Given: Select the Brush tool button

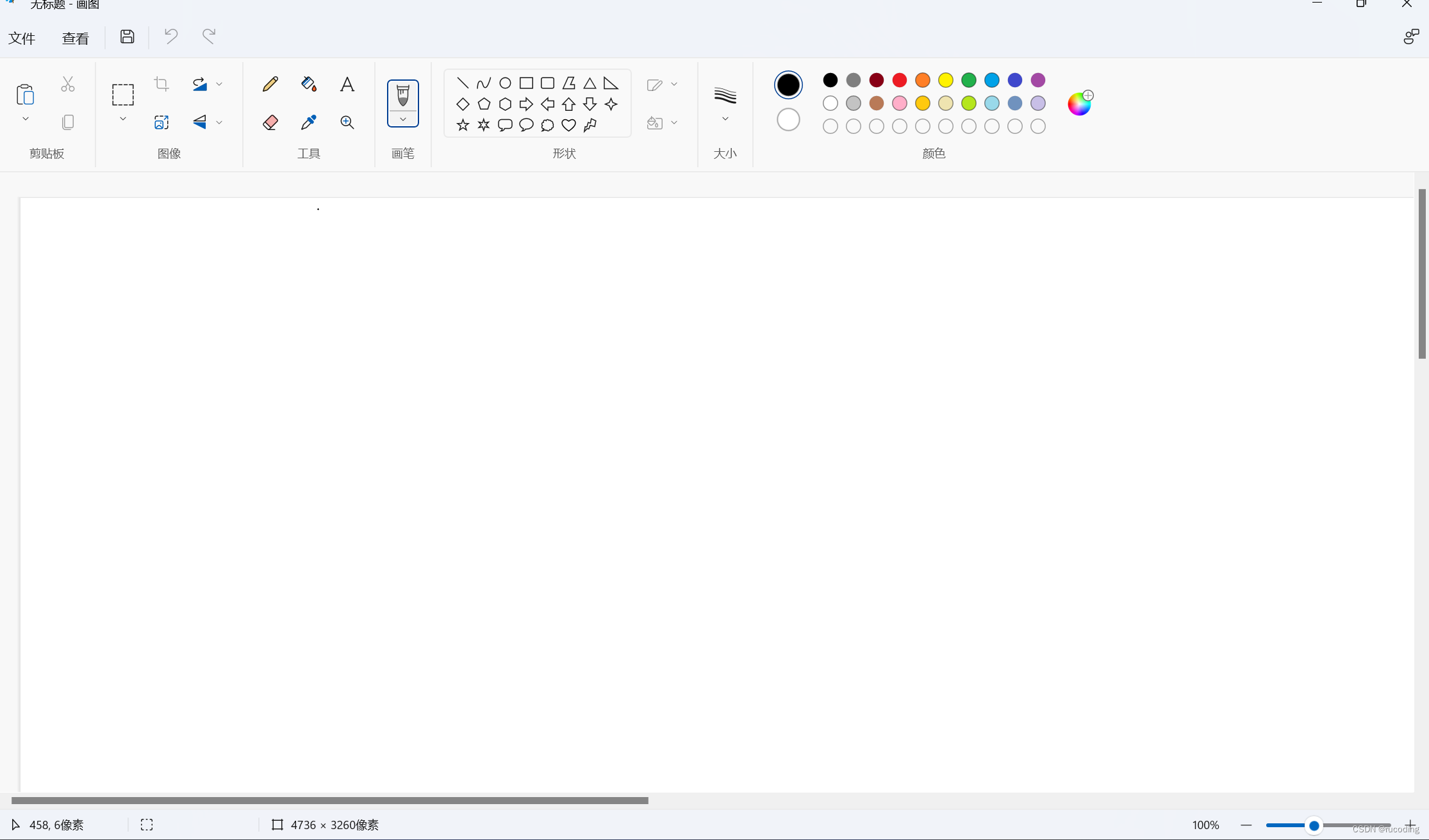Looking at the screenshot, I should (403, 95).
